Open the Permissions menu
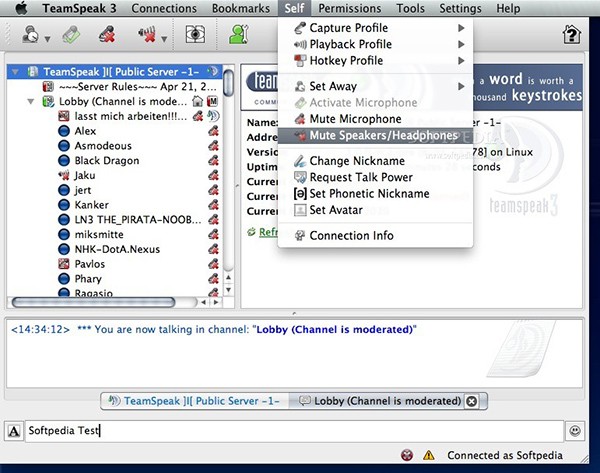600x473 pixels. 350,8
